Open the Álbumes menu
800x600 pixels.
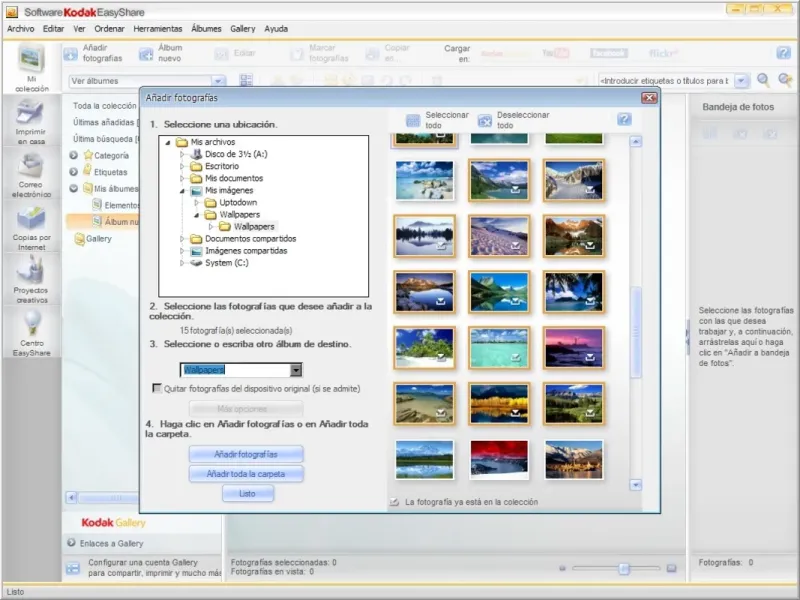(x=206, y=29)
